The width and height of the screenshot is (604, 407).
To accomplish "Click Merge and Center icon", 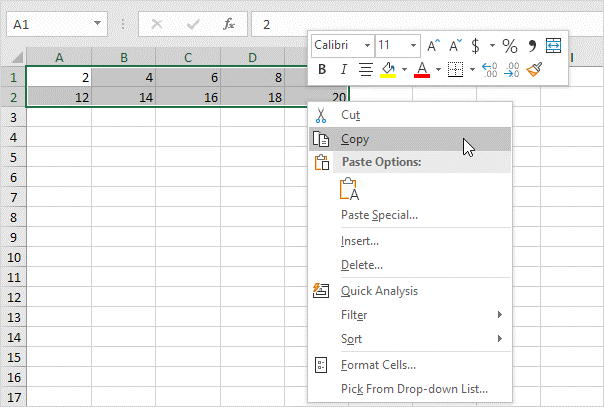I will point(554,45).
